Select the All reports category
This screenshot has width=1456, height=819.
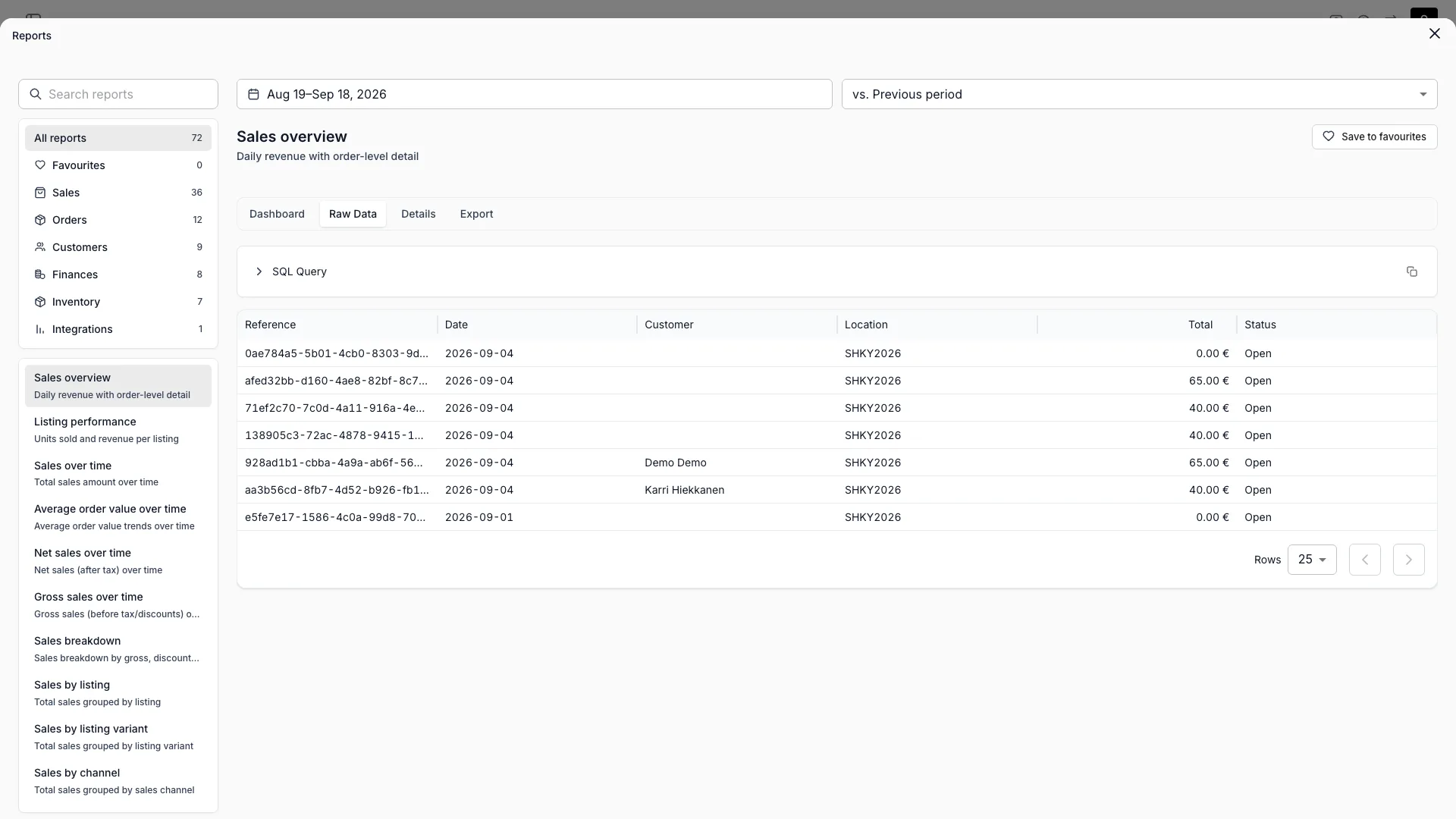118,138
